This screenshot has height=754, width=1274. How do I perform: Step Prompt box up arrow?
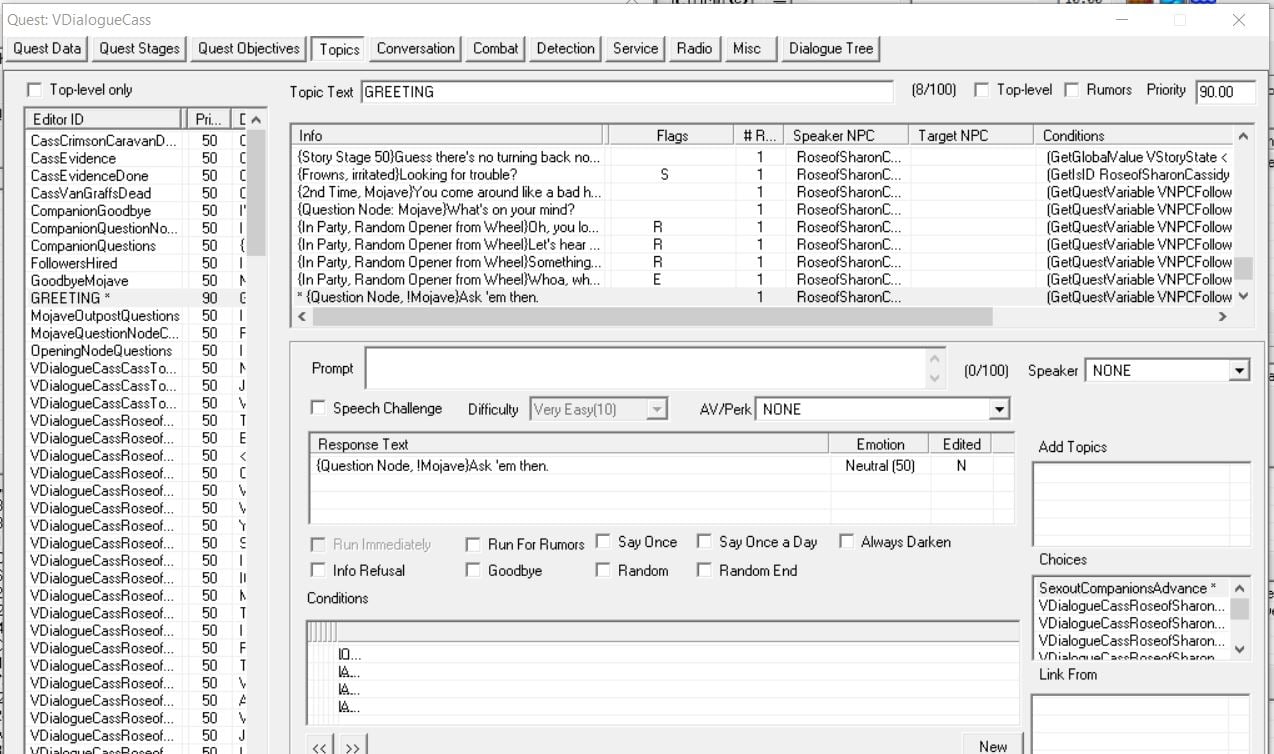[x=936, y=359]
